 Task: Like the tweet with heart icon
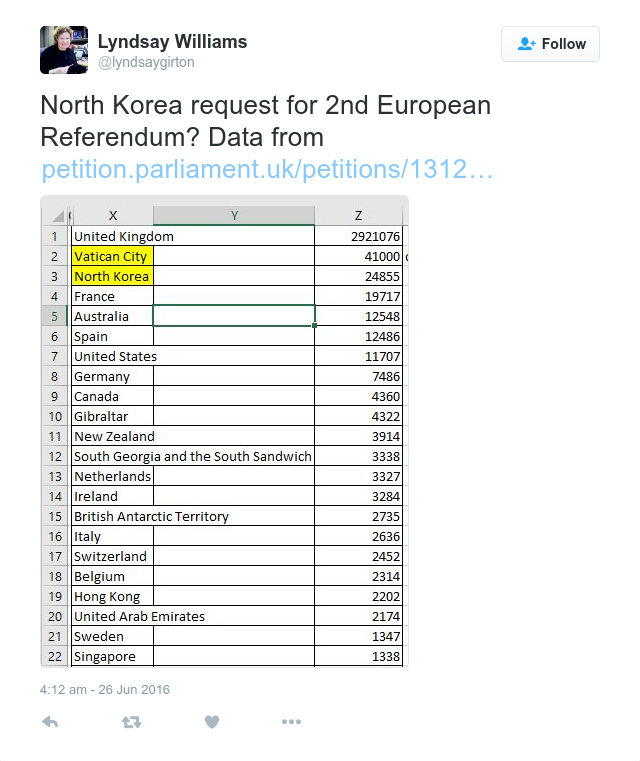click(212, 722)
